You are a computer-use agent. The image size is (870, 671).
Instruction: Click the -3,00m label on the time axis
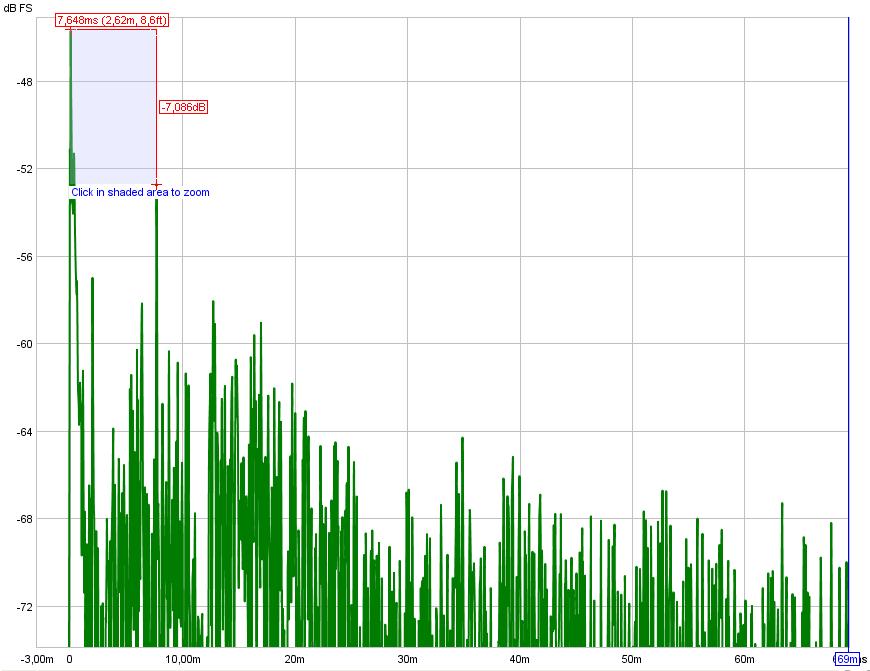point(37,660)
